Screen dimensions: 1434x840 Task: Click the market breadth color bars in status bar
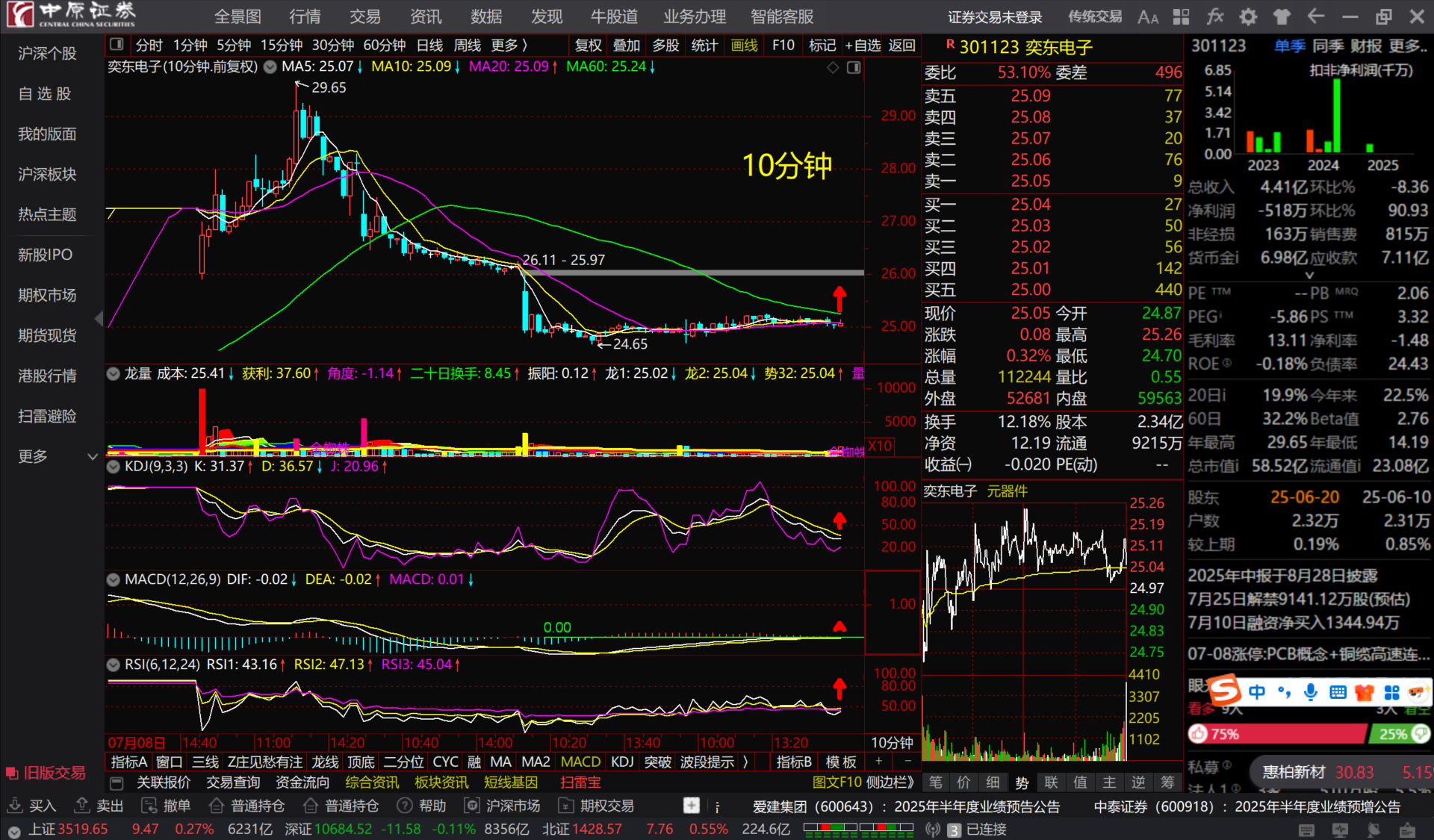tap(858, 828)
